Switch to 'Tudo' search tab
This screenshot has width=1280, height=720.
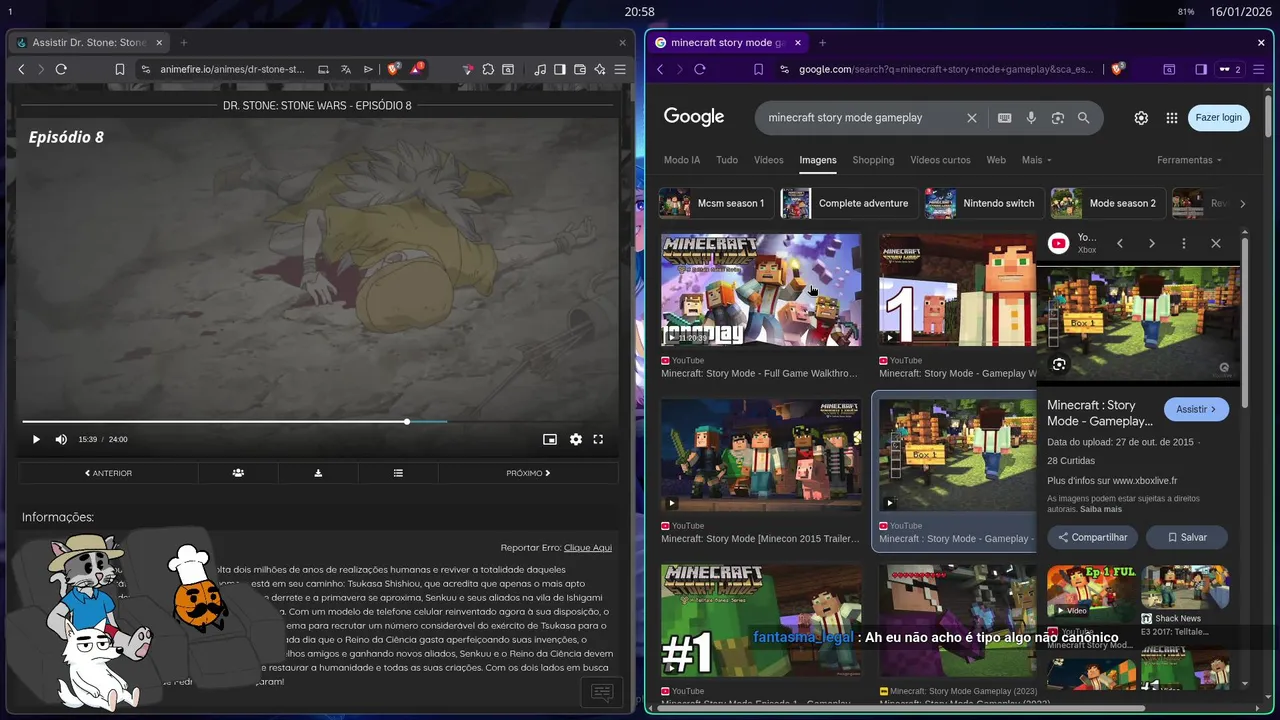click(727, 160)
